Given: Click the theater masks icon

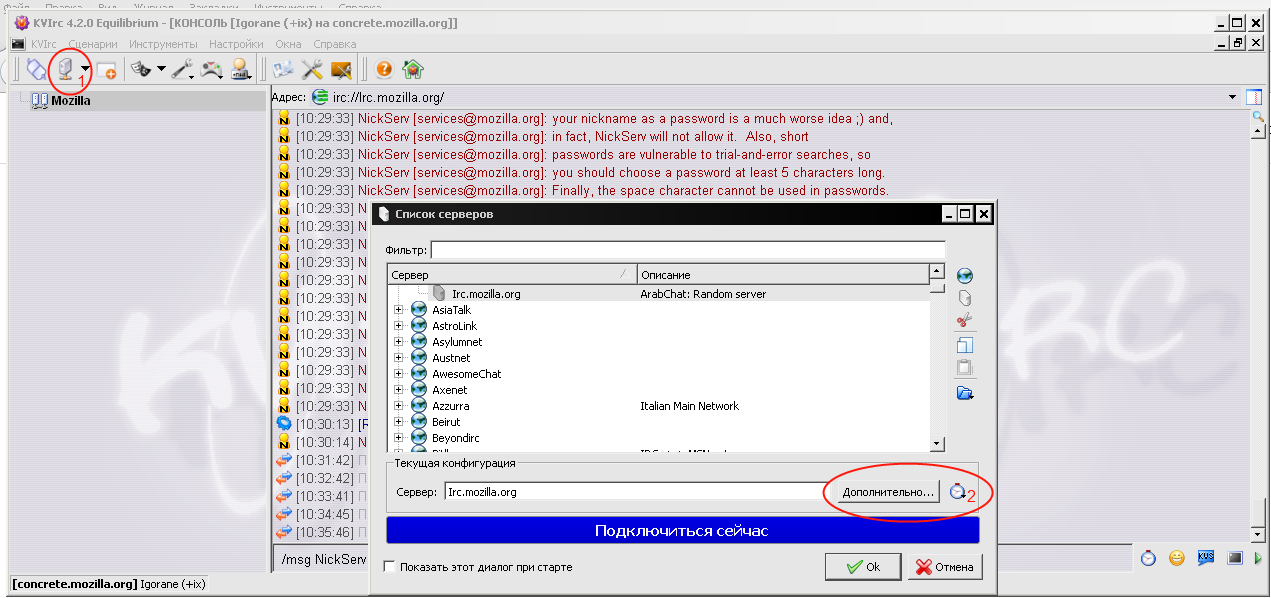Looking at the screenshot, I should (141, 69).
